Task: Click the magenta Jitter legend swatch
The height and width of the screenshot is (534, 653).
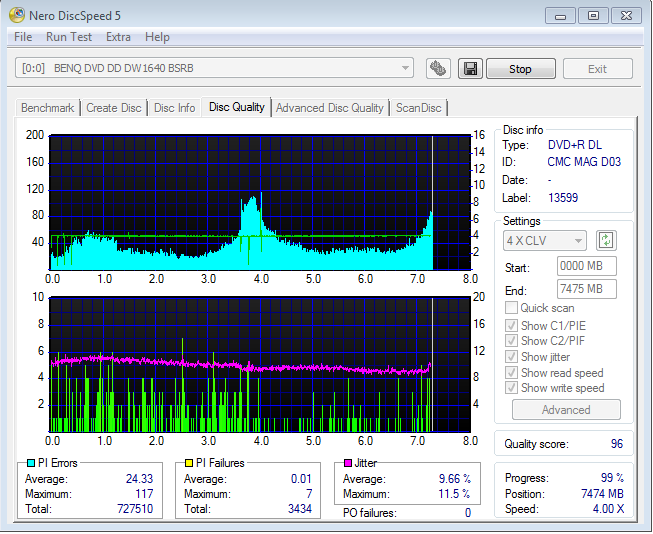Action: click(348, 463)
